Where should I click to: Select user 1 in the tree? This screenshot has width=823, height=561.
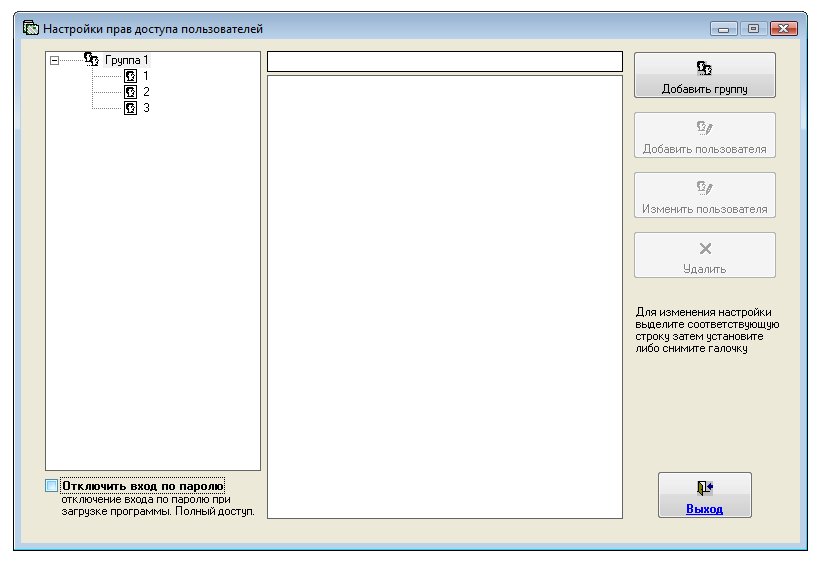click(146, 76)
